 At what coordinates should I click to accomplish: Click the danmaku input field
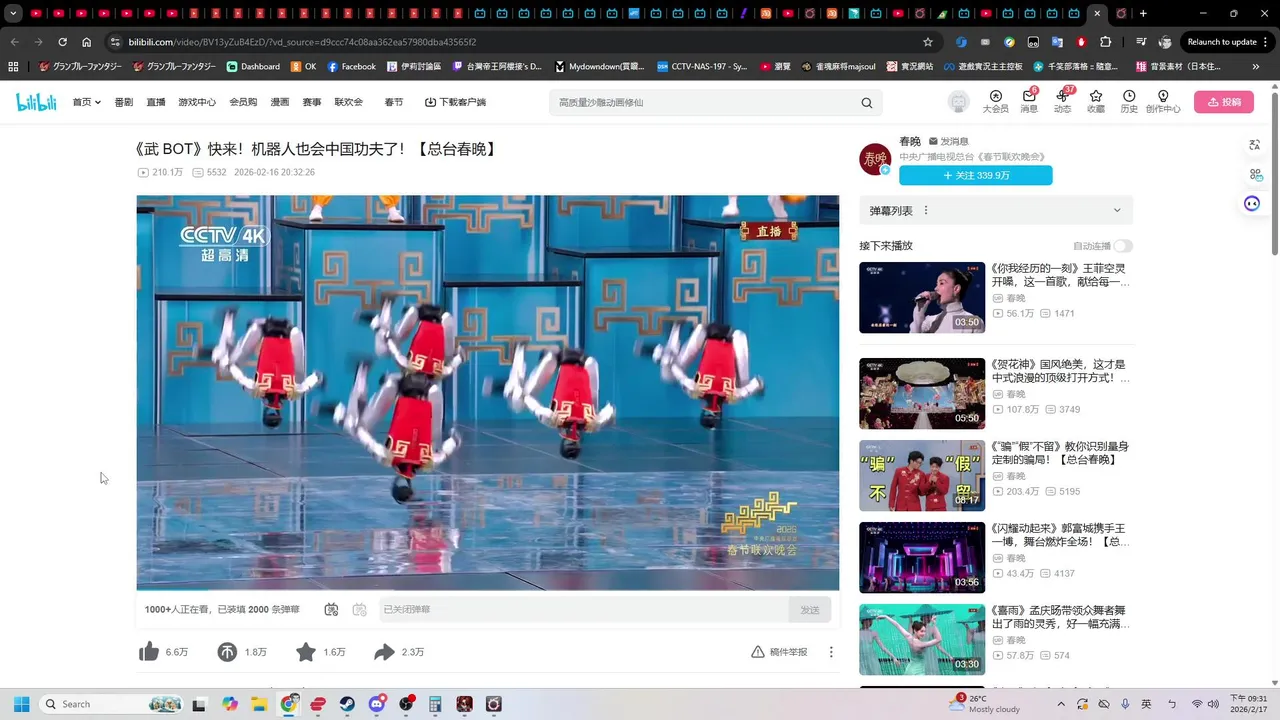583,609
